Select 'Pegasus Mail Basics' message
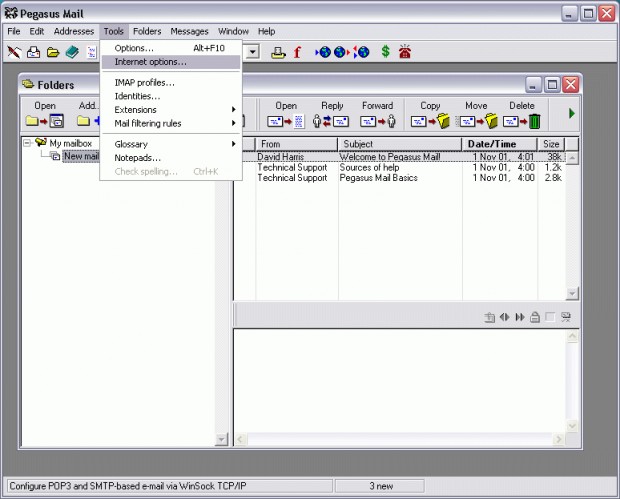The width and height of the screenshot is (620, 499). (400, 178)
